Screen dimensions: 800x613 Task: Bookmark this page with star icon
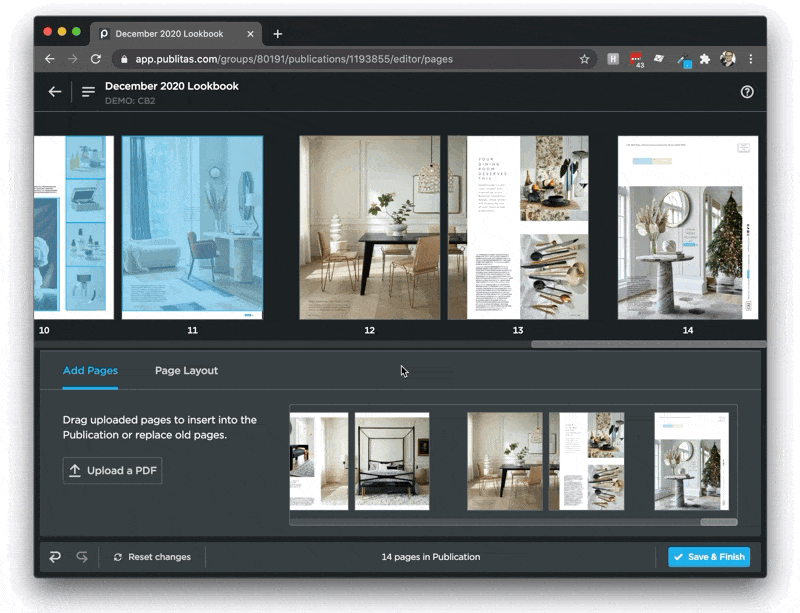tap(584, 59)
